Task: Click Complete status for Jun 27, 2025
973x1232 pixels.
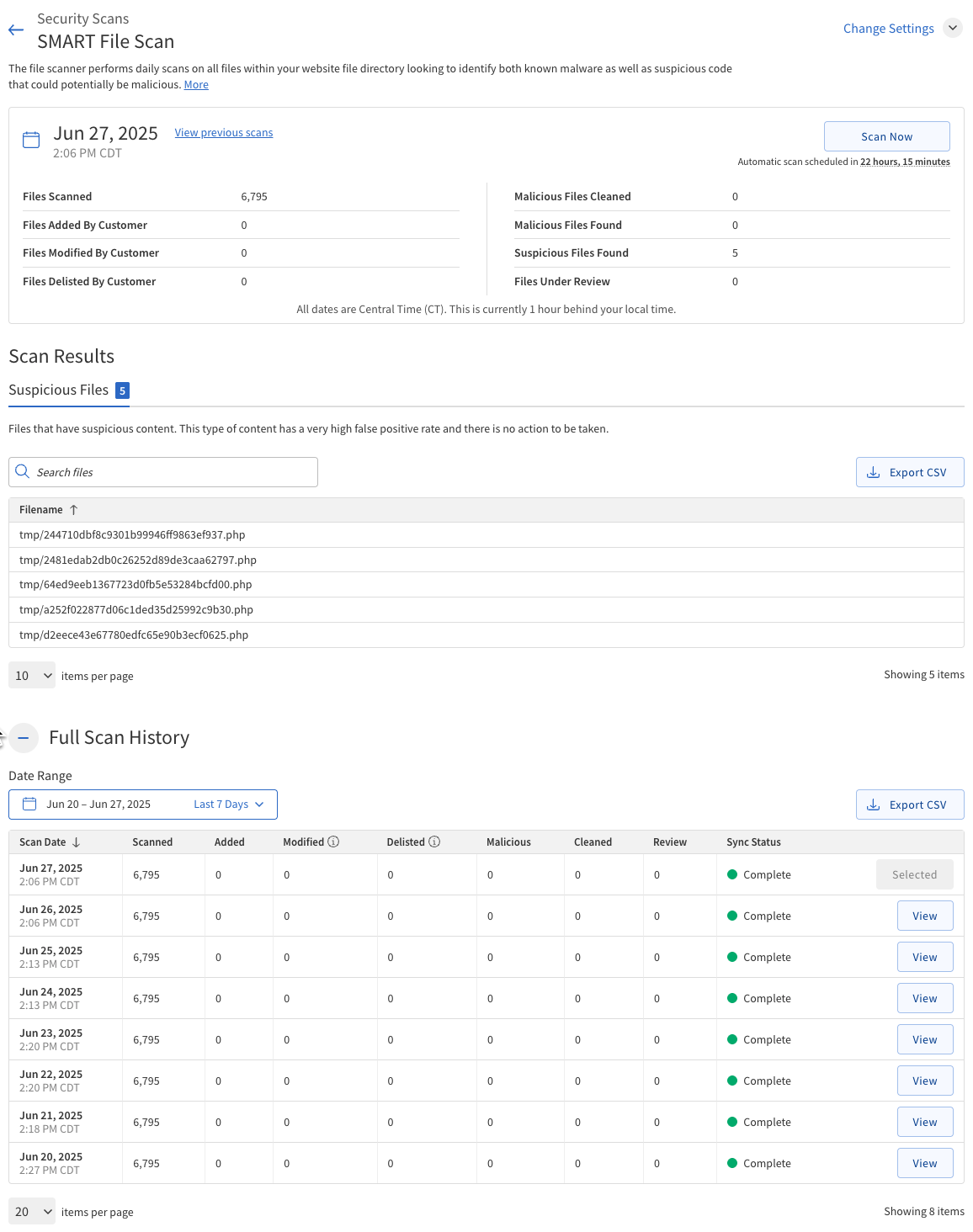Action: coord(759,874)
